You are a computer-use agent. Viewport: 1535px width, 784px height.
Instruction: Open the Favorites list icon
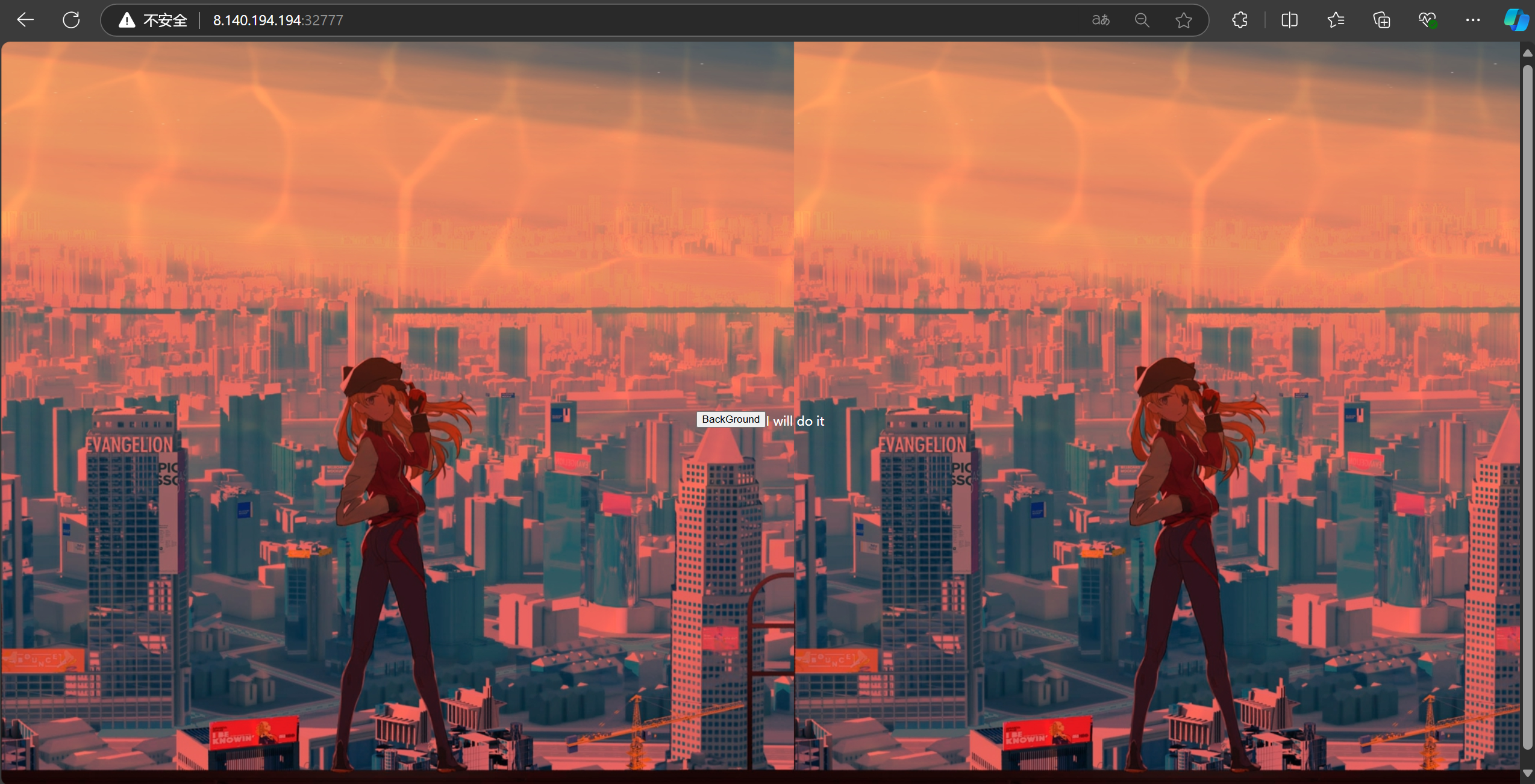1336,20
